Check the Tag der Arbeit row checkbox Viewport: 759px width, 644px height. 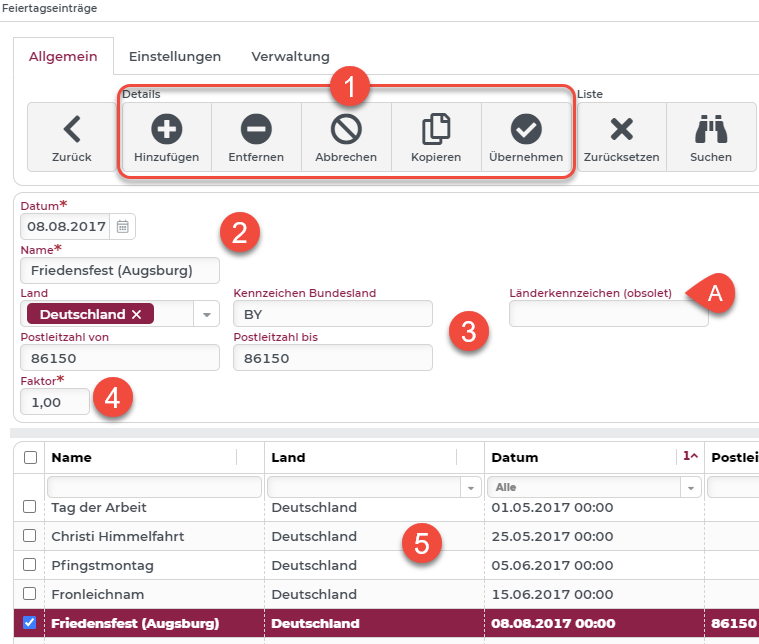[30, 507]
